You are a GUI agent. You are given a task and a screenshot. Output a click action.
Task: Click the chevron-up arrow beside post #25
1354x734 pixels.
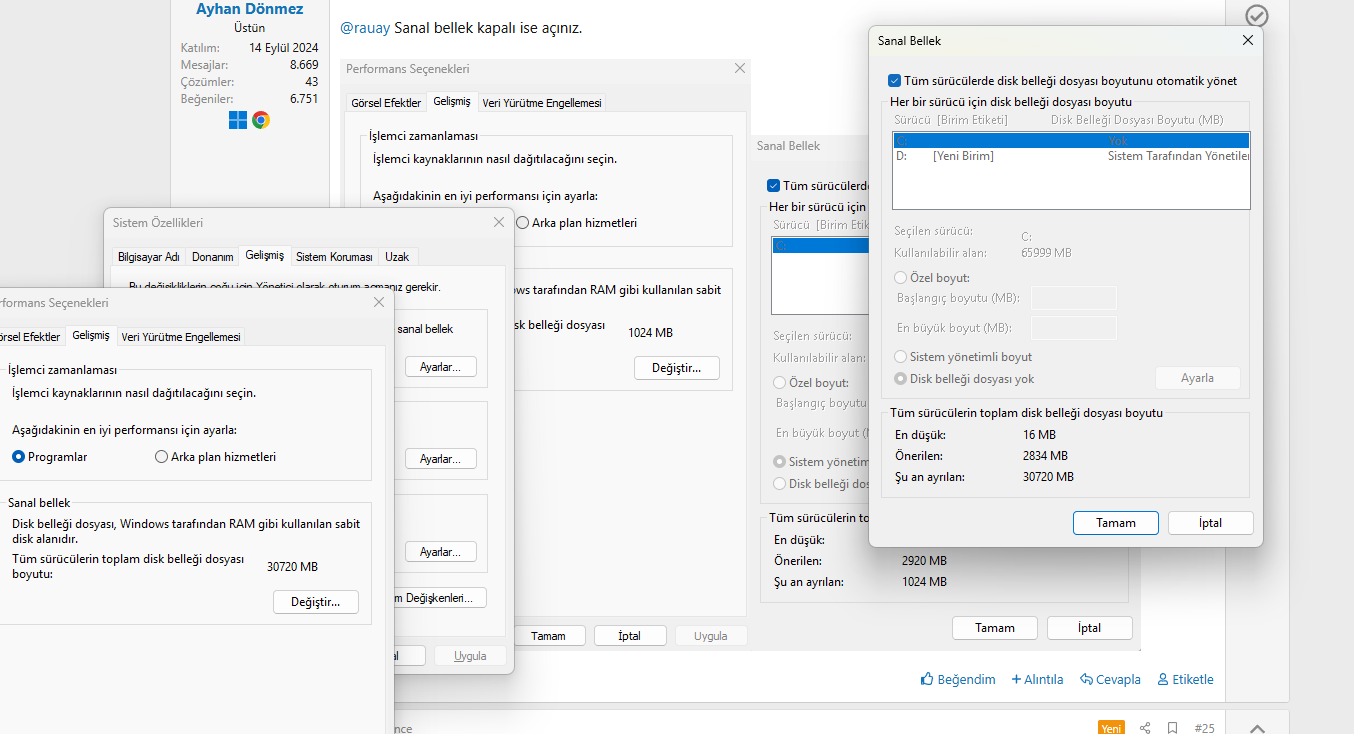pyautogui.click(x=1258, y=728)
